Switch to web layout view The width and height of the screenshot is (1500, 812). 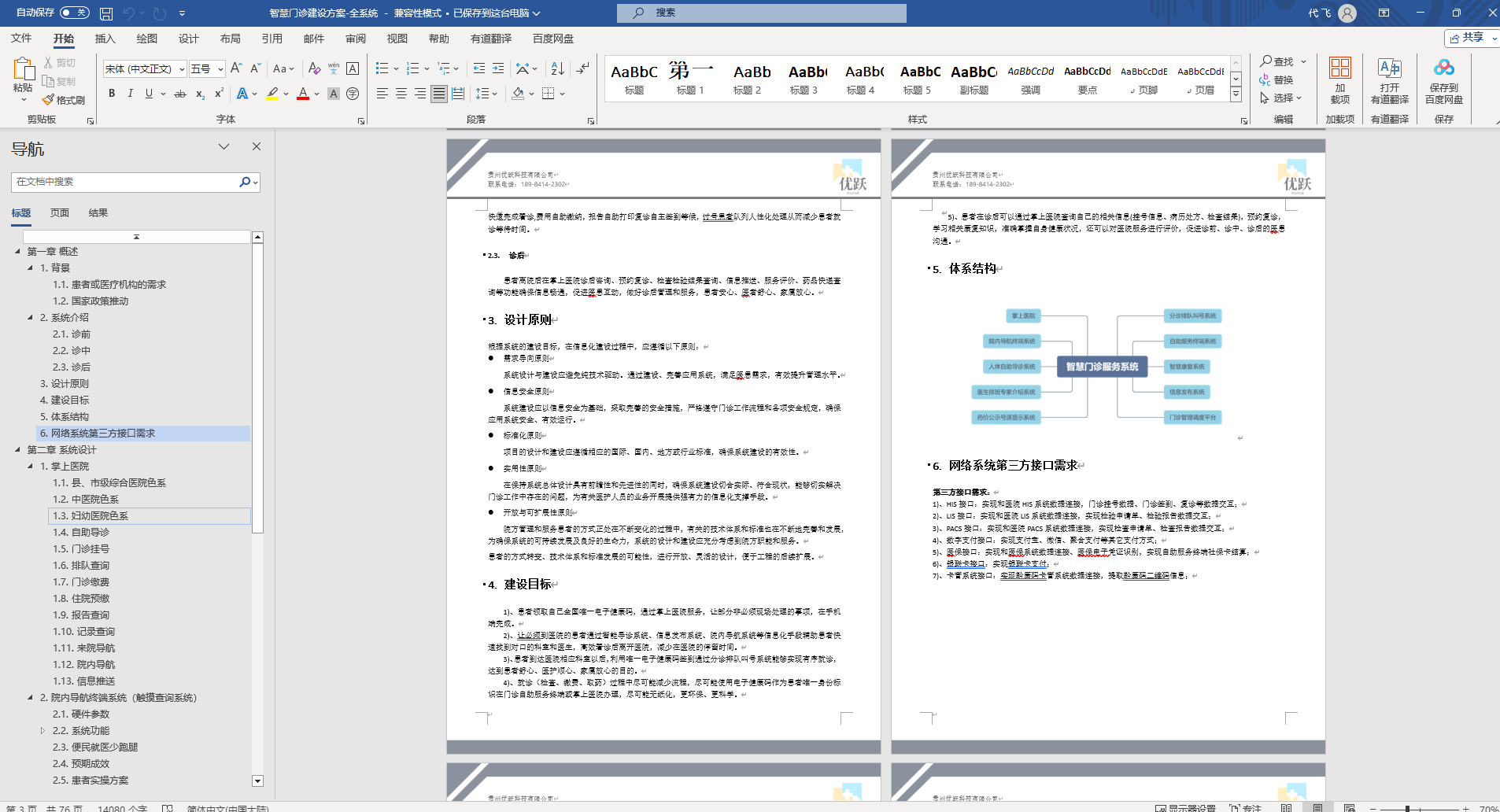coord(1349,807)
